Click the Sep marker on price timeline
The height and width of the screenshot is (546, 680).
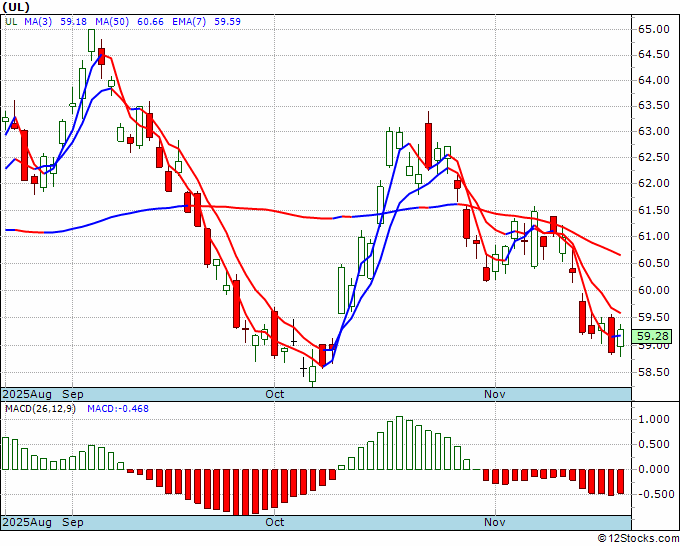point(73,394)
